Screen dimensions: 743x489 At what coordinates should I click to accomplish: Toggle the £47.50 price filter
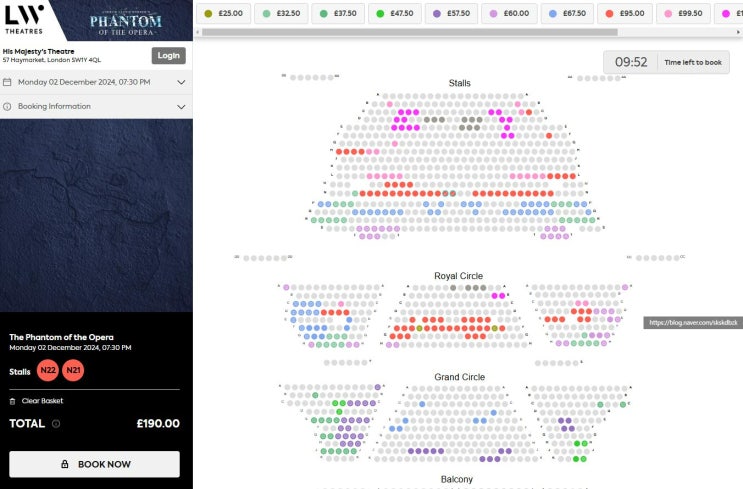[397, 14]
